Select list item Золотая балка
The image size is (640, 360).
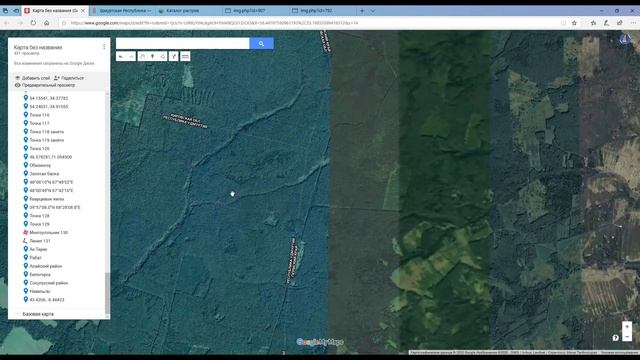coord(44,174)
